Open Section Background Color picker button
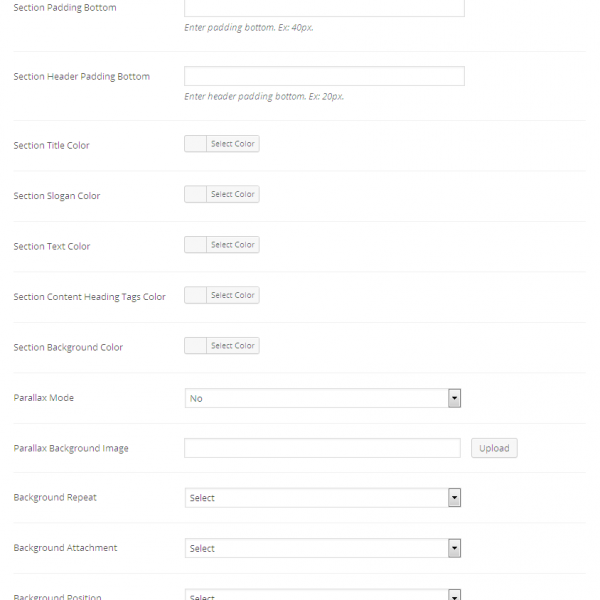Image resolution: width=600 pixels, height=600 pixels. 233,346
